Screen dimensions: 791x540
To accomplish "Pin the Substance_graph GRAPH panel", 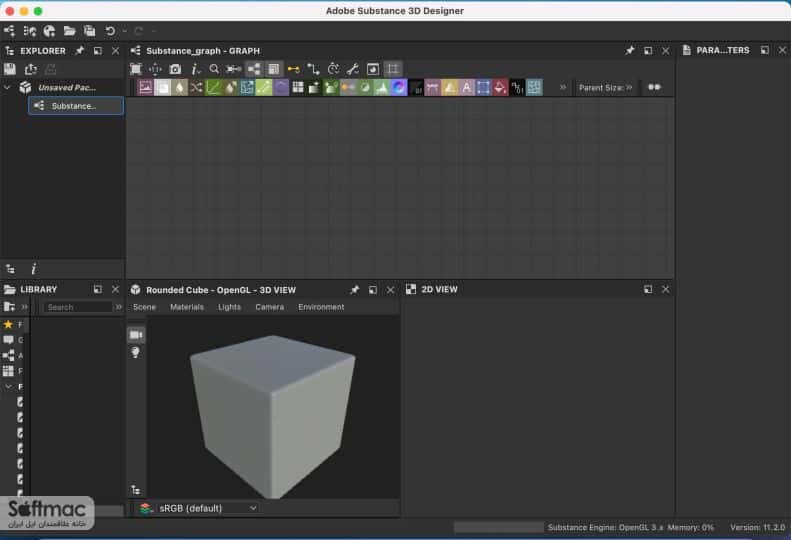I will (x=630, y=50).
